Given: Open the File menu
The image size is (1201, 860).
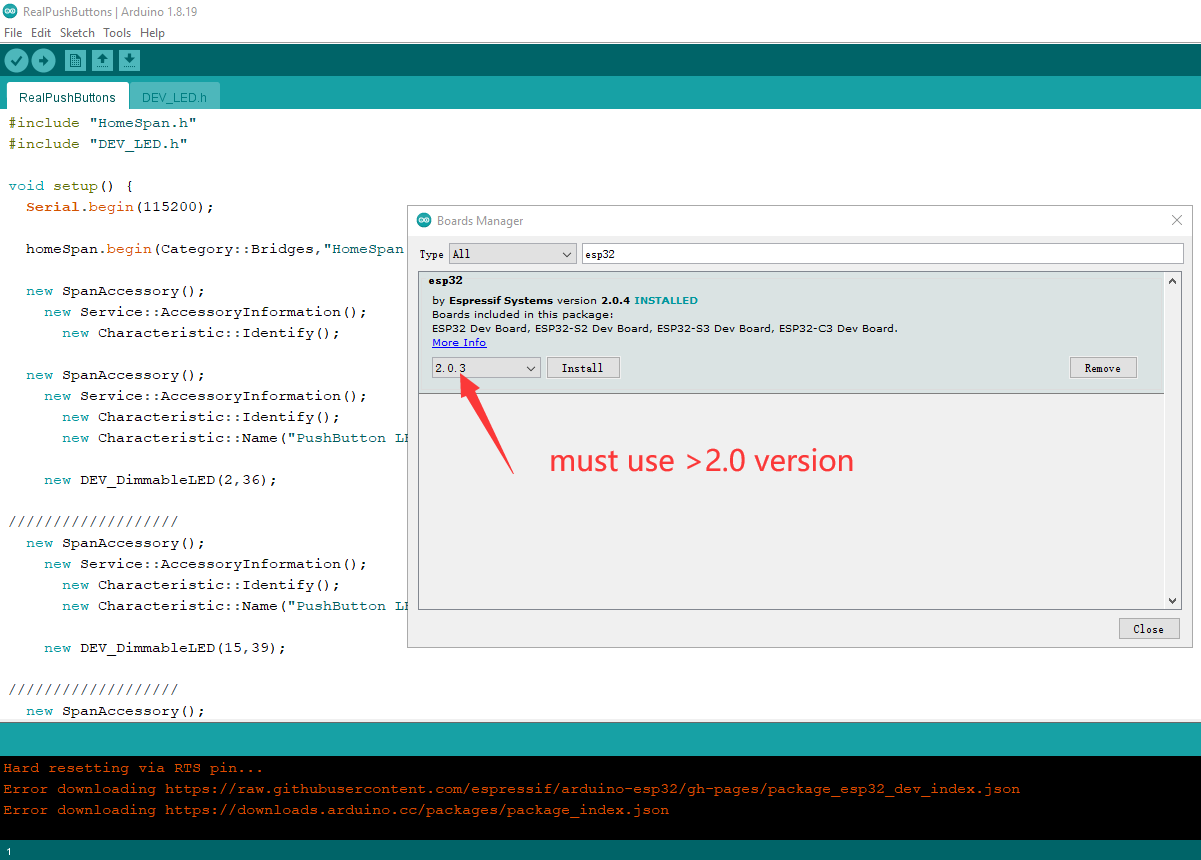Looking at the screenshot, I should click(x=13, y=33).
